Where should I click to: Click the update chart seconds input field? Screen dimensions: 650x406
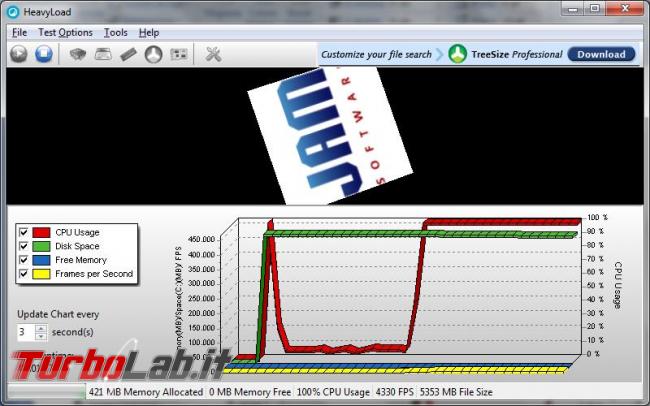click(x=26, y=332)
